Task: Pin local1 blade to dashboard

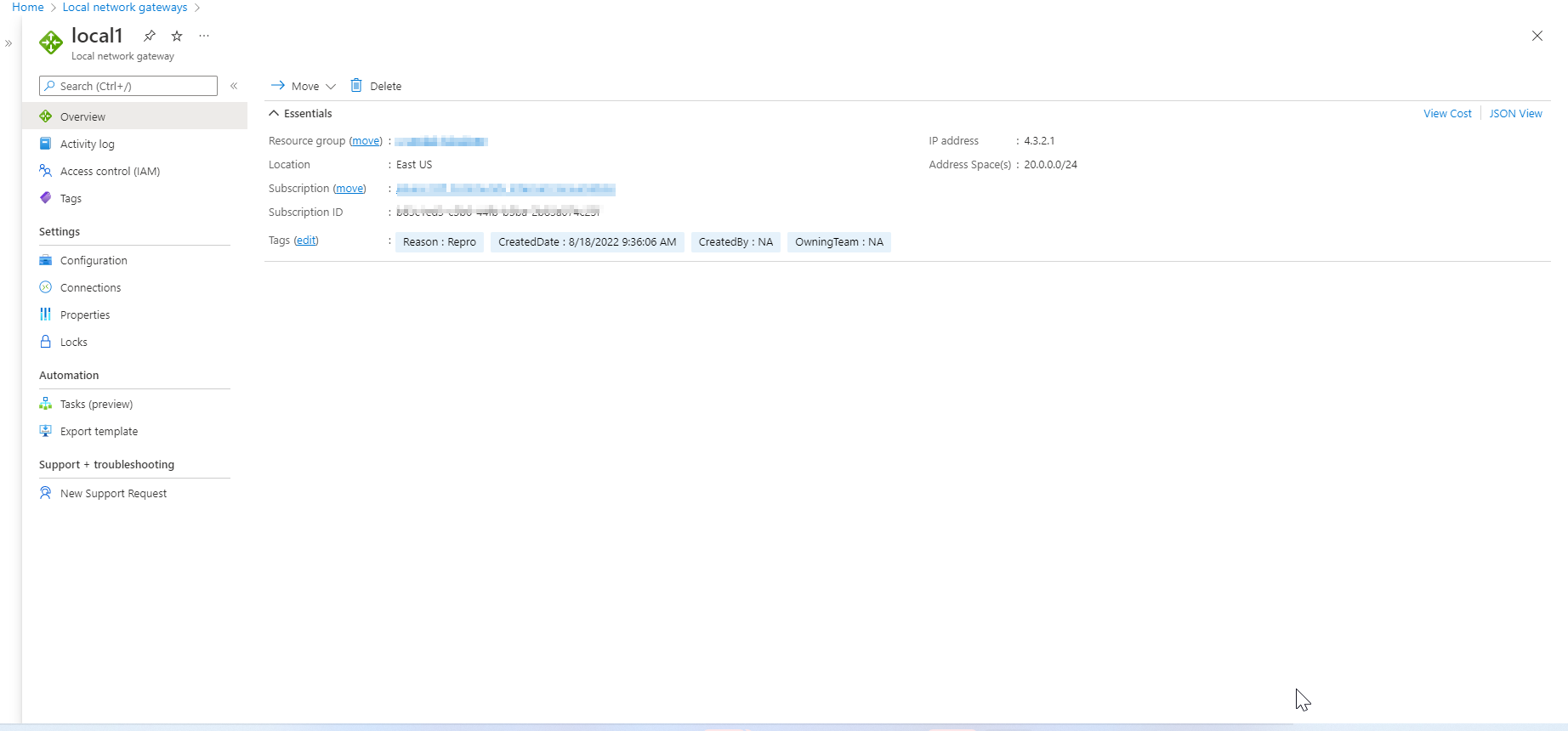Action: click(x=150, y=36)
